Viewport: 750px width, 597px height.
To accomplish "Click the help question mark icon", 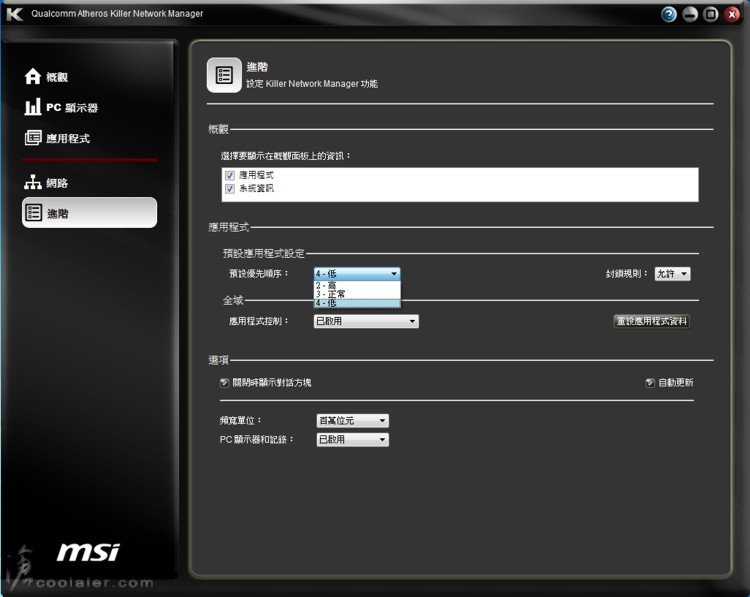I will (x=669, y=14).
